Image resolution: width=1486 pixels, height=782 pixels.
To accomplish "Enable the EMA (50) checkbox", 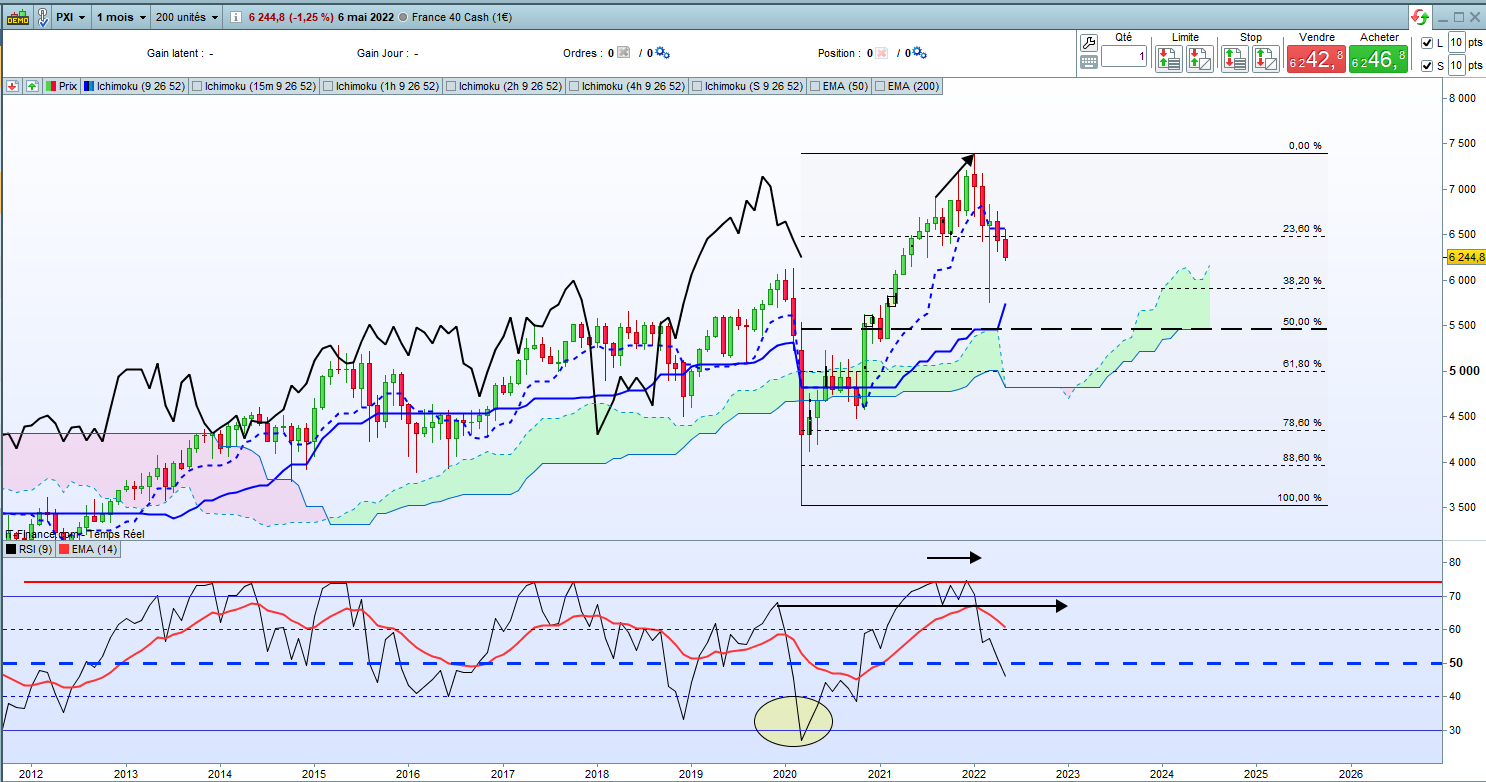I will [816, 86].
